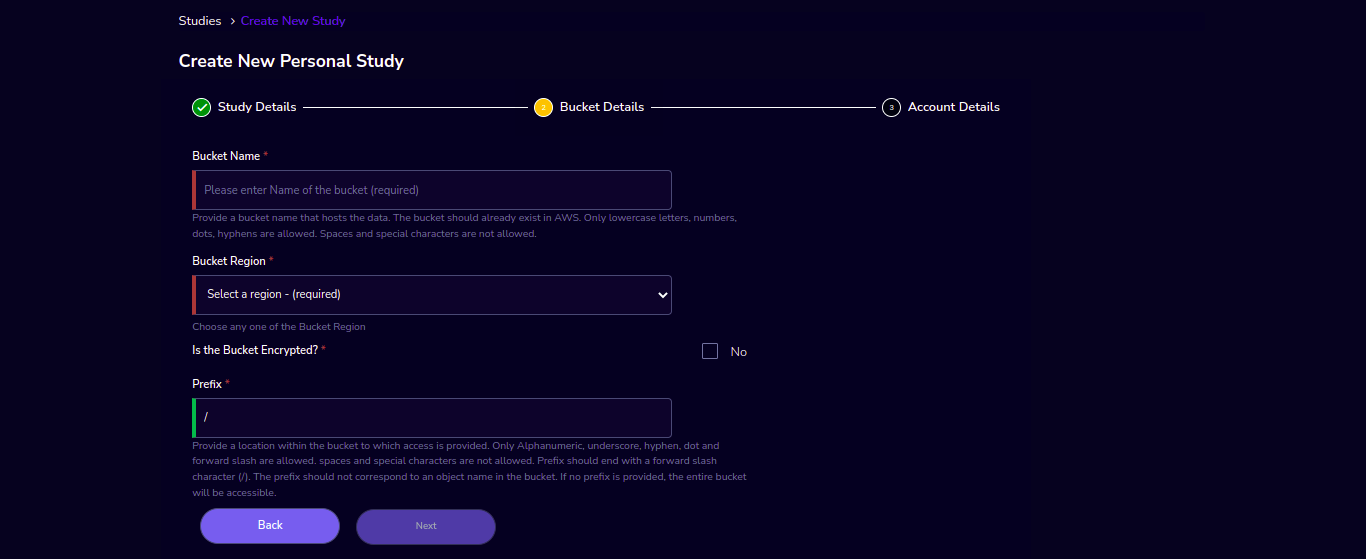Toggle the Is the Bucket Encrypted checkbox
The height and width of the screenshot is (559, 1366).
pos(710,351)
